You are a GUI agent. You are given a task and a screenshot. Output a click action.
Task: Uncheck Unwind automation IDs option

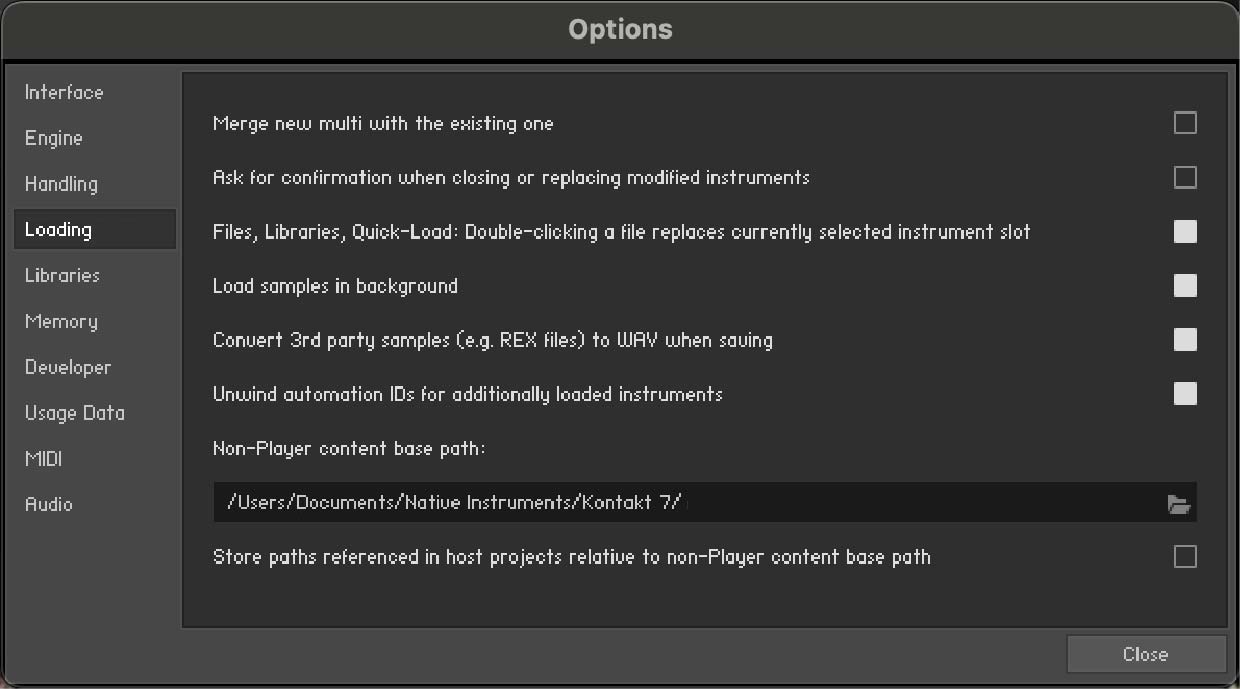1185,394
